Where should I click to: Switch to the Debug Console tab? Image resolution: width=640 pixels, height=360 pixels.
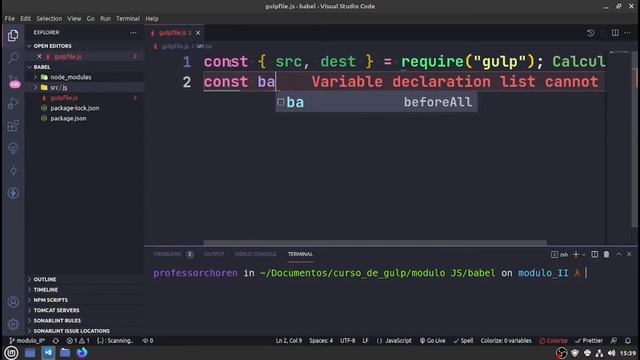click(x=256, y=254)
